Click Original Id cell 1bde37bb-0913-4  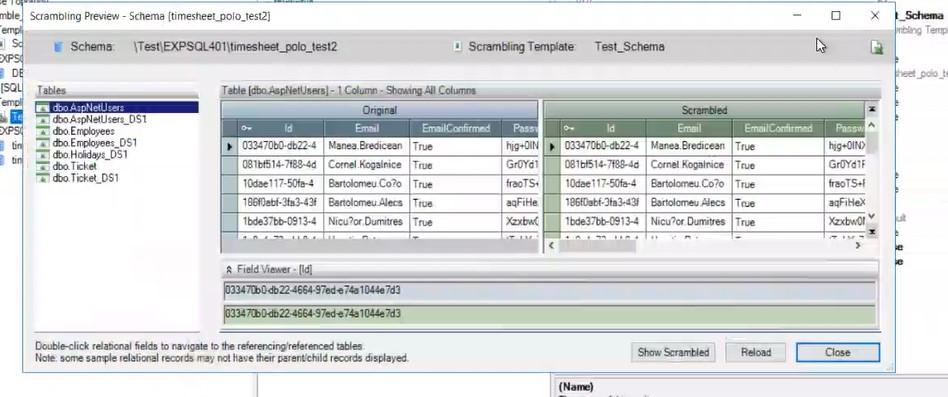pyautogui.click(x=281, y=222)
